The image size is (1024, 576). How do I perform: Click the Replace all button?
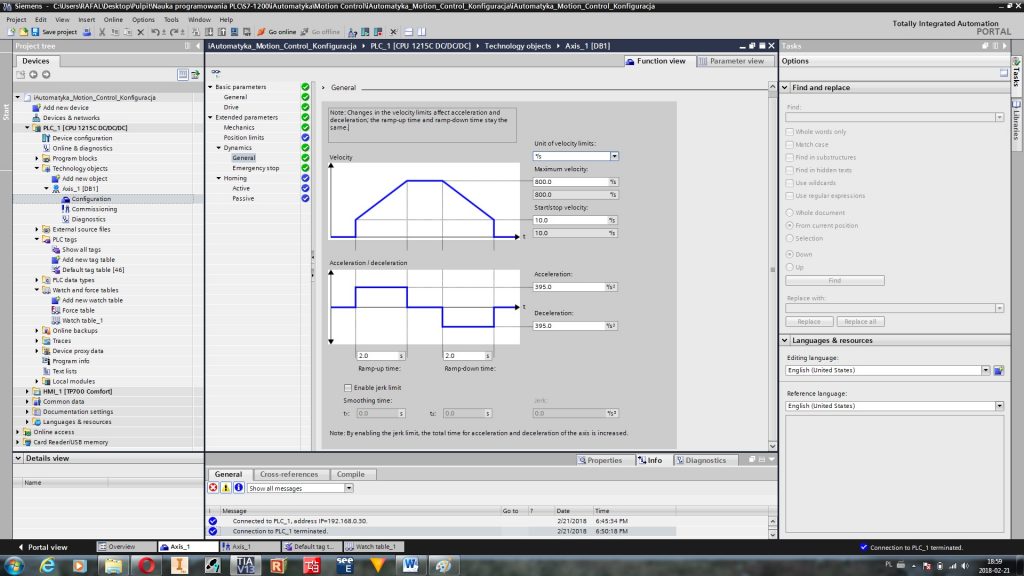[x=860, y=321]
